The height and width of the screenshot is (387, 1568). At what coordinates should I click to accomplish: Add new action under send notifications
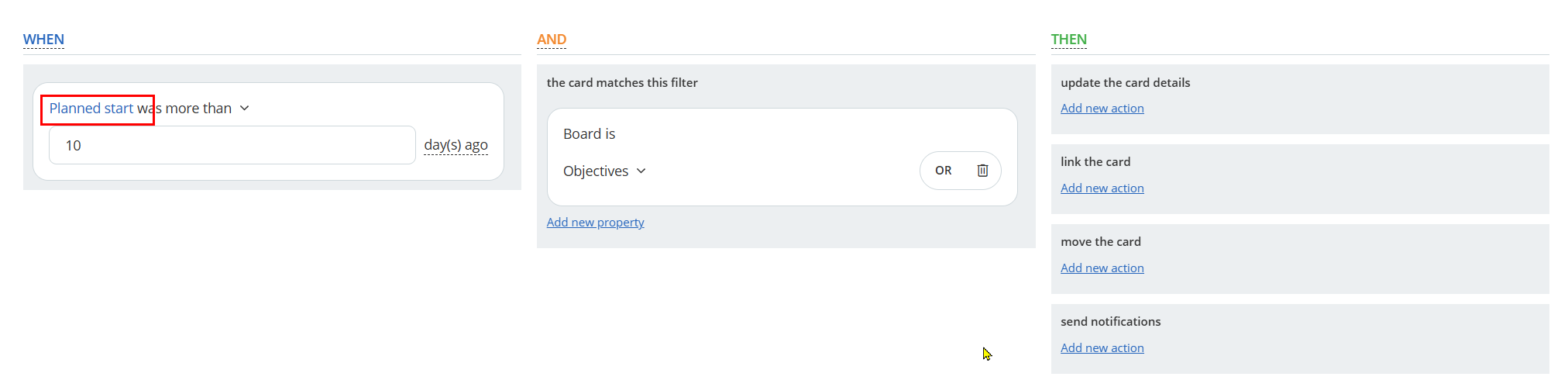tap(1102, 348)
